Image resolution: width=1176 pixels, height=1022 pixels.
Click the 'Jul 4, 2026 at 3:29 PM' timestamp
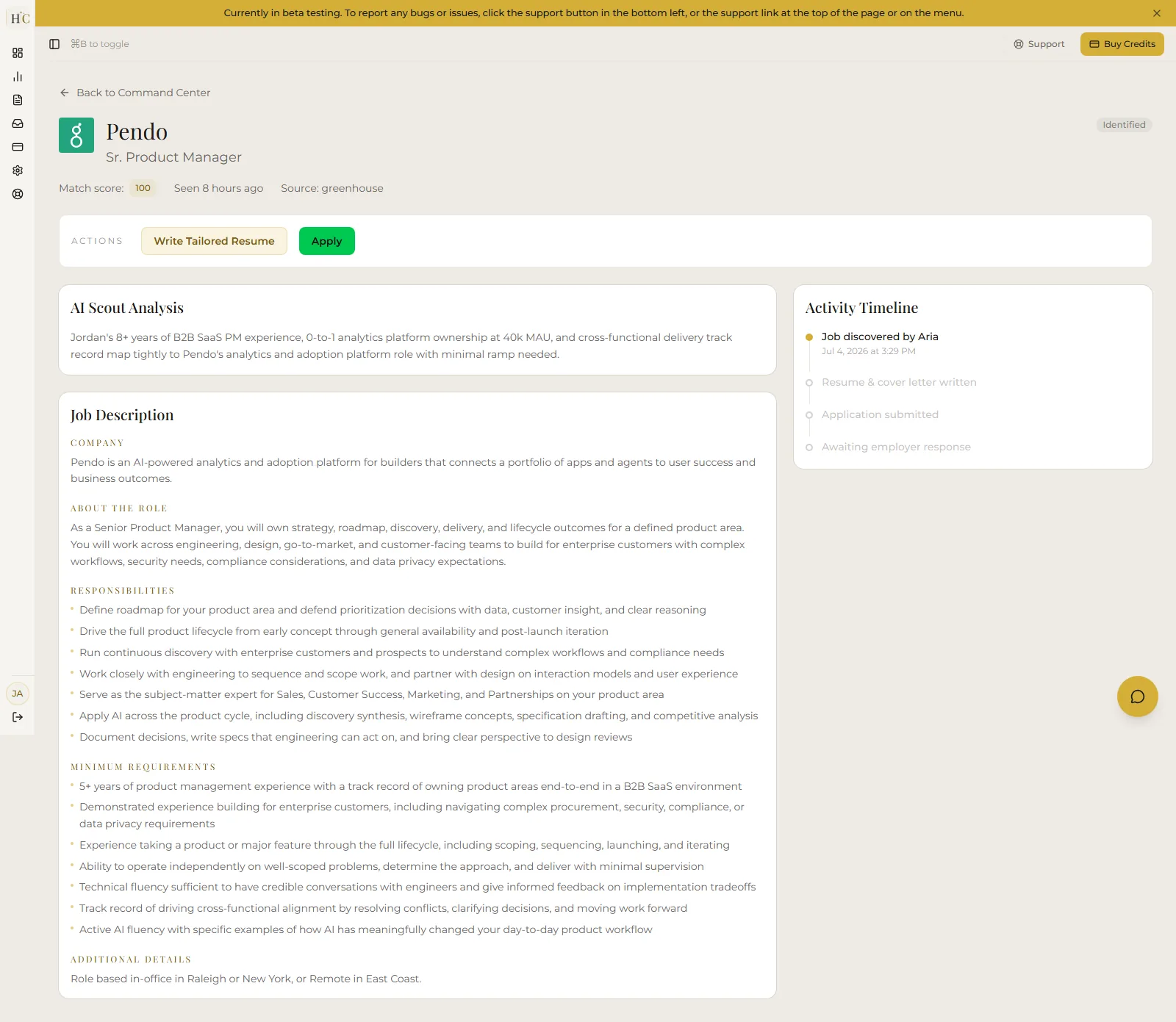(868, 351)
